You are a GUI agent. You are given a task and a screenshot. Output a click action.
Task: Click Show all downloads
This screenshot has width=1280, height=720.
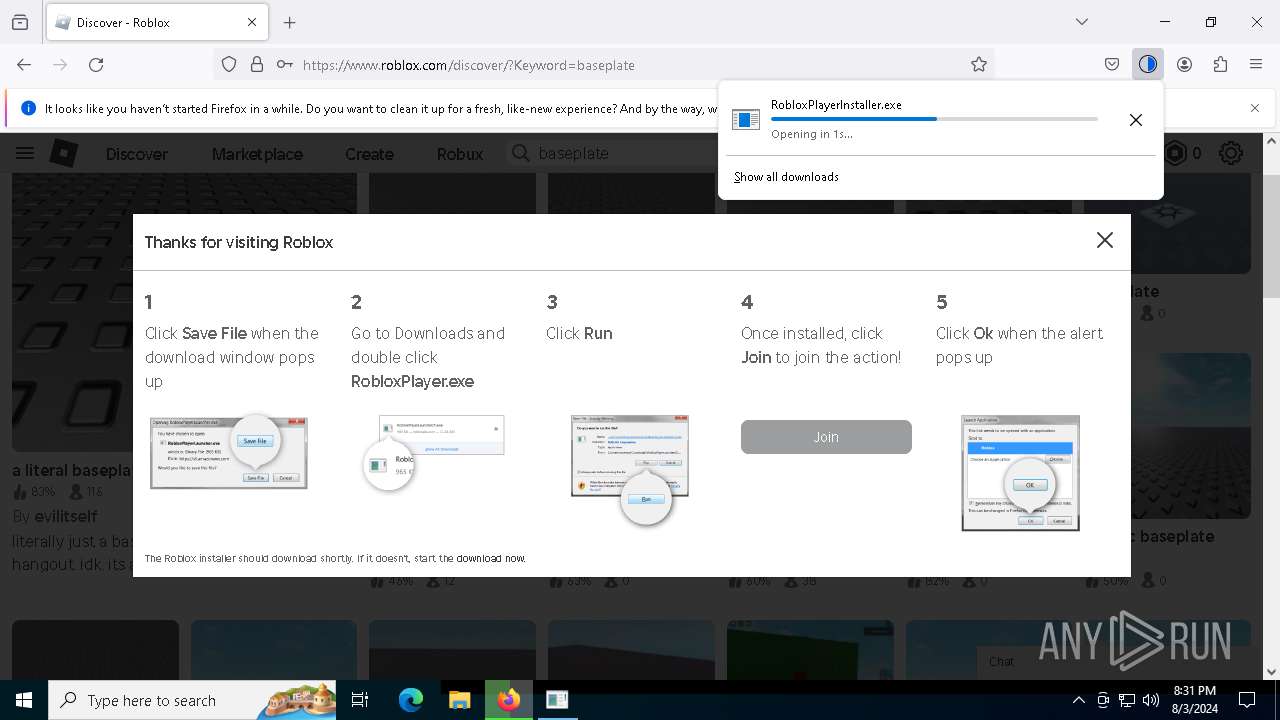pyautogui.click(x=786, y=177)
